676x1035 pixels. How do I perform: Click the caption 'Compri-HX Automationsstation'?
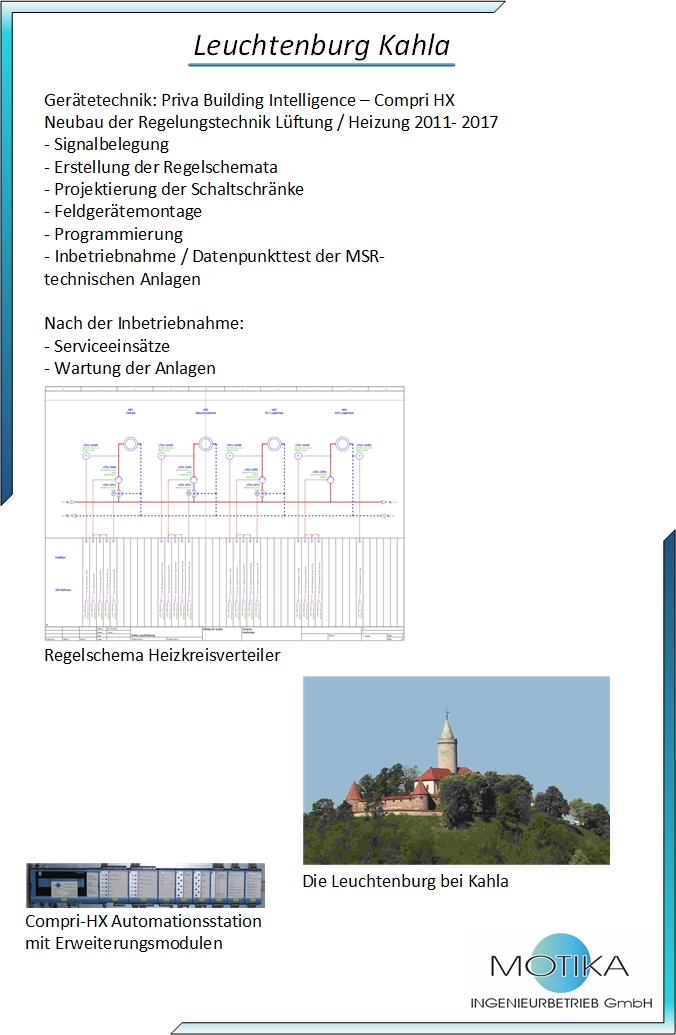pos(143,921)
